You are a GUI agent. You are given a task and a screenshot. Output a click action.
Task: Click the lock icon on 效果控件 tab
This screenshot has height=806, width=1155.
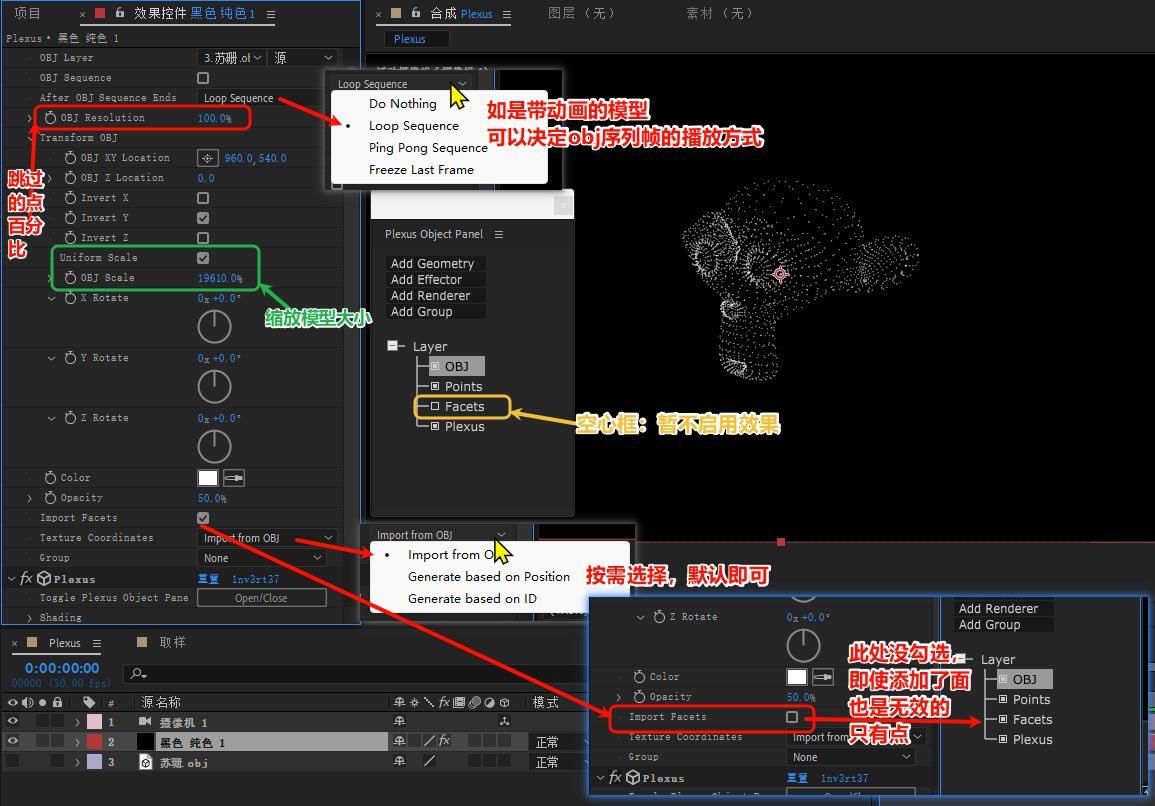pyautogui.click(x=120, y=13)
